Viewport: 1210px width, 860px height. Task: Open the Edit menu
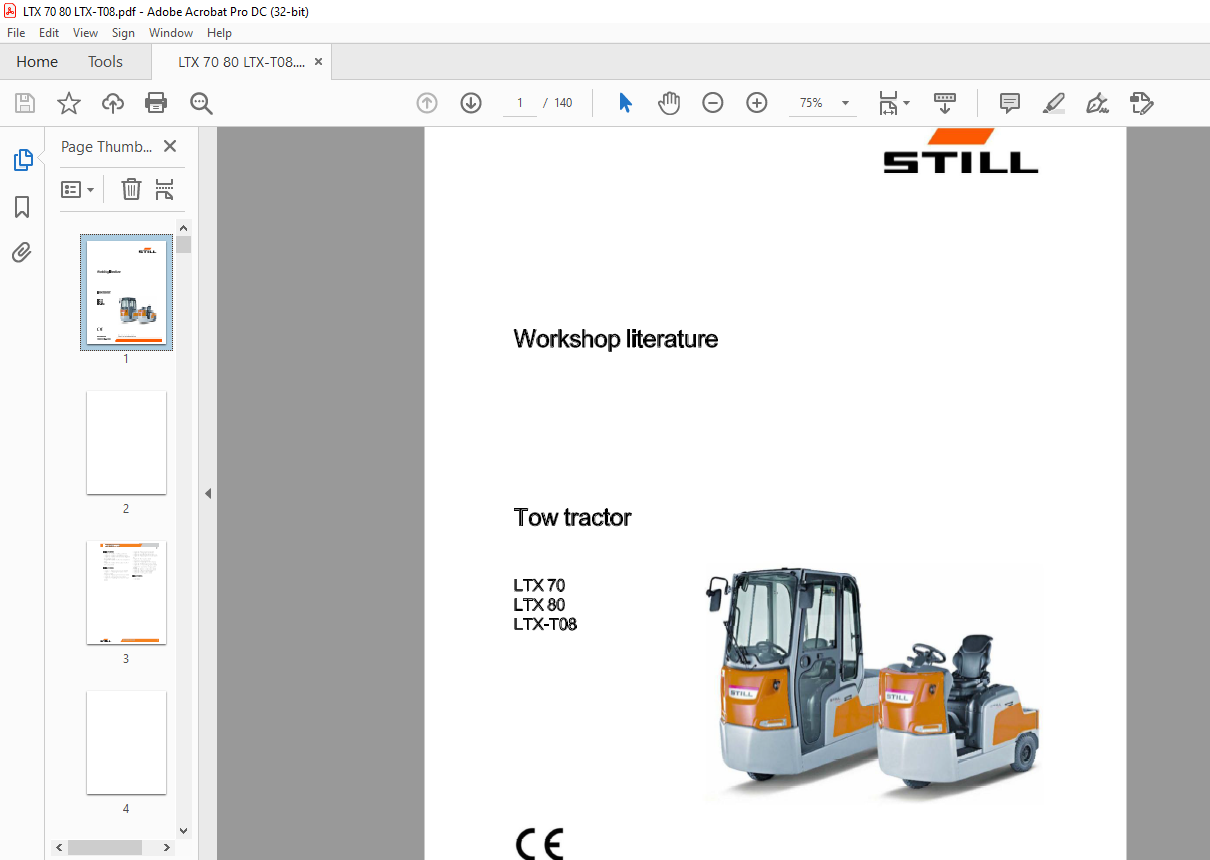[49, 33]
